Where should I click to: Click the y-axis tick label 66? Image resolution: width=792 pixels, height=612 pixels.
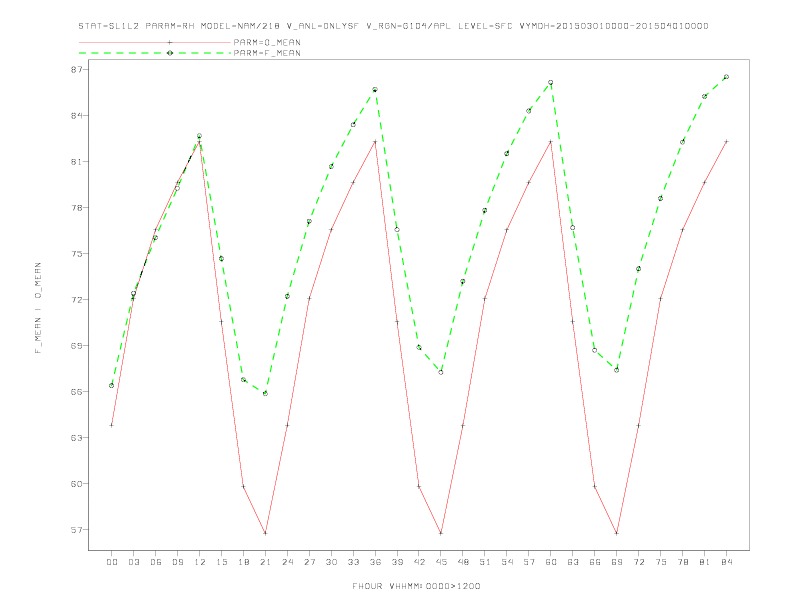[x=77, y=391]
